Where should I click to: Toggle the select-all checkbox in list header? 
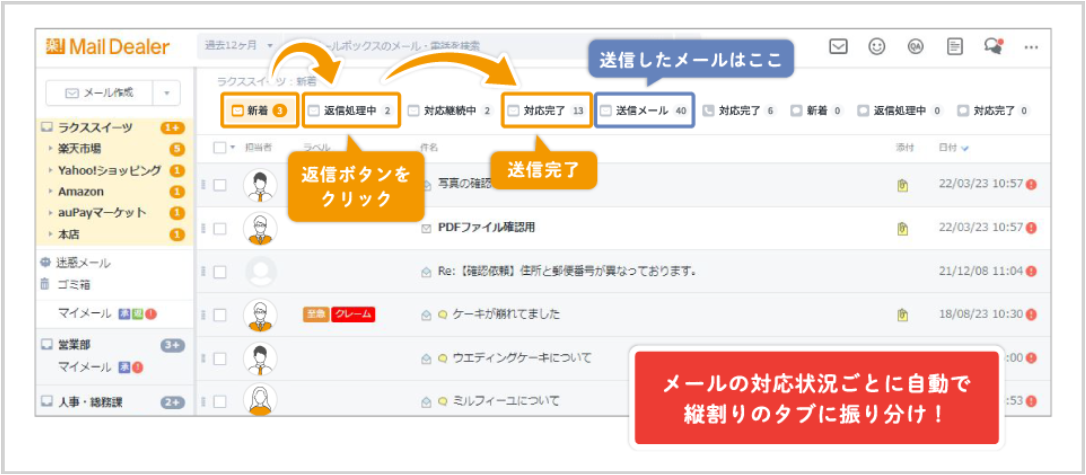220,147
